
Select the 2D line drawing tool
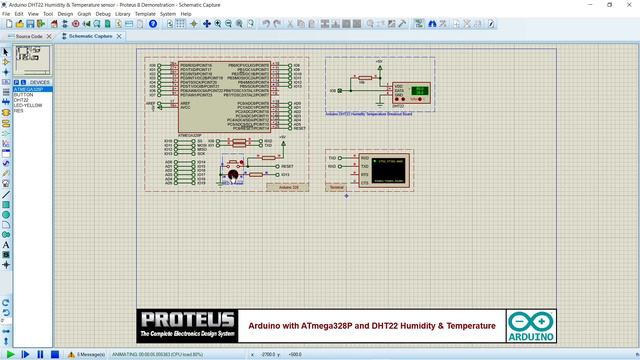(6, 195)
